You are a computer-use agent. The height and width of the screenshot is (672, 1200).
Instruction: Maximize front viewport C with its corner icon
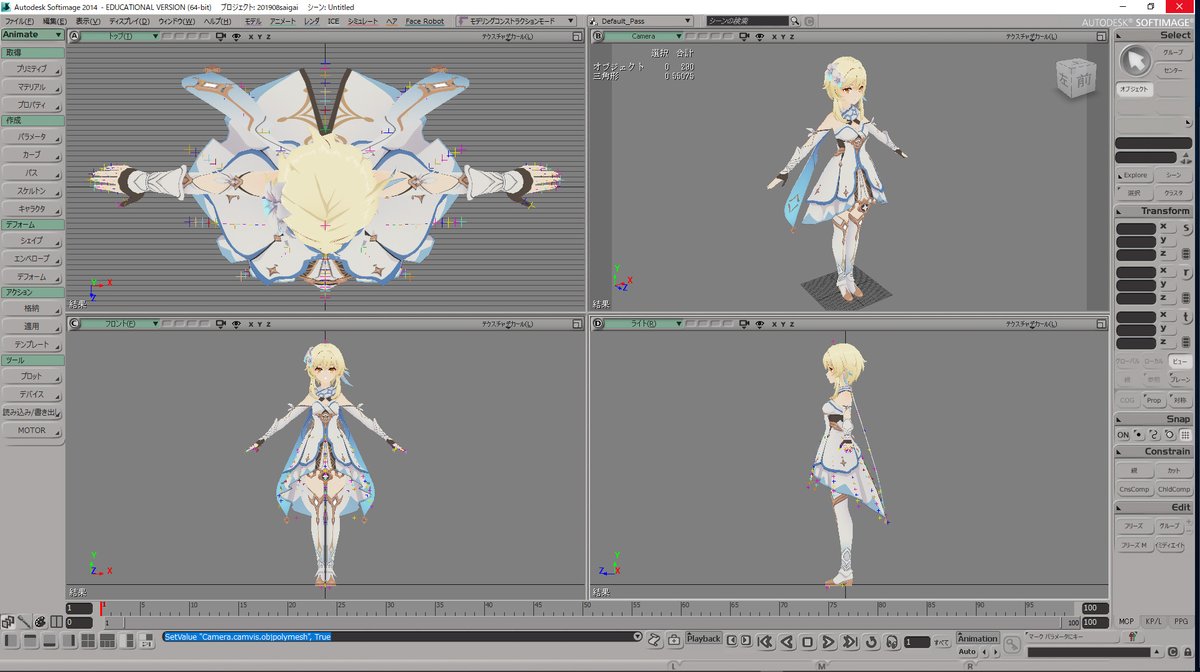(x=577, y=323)
